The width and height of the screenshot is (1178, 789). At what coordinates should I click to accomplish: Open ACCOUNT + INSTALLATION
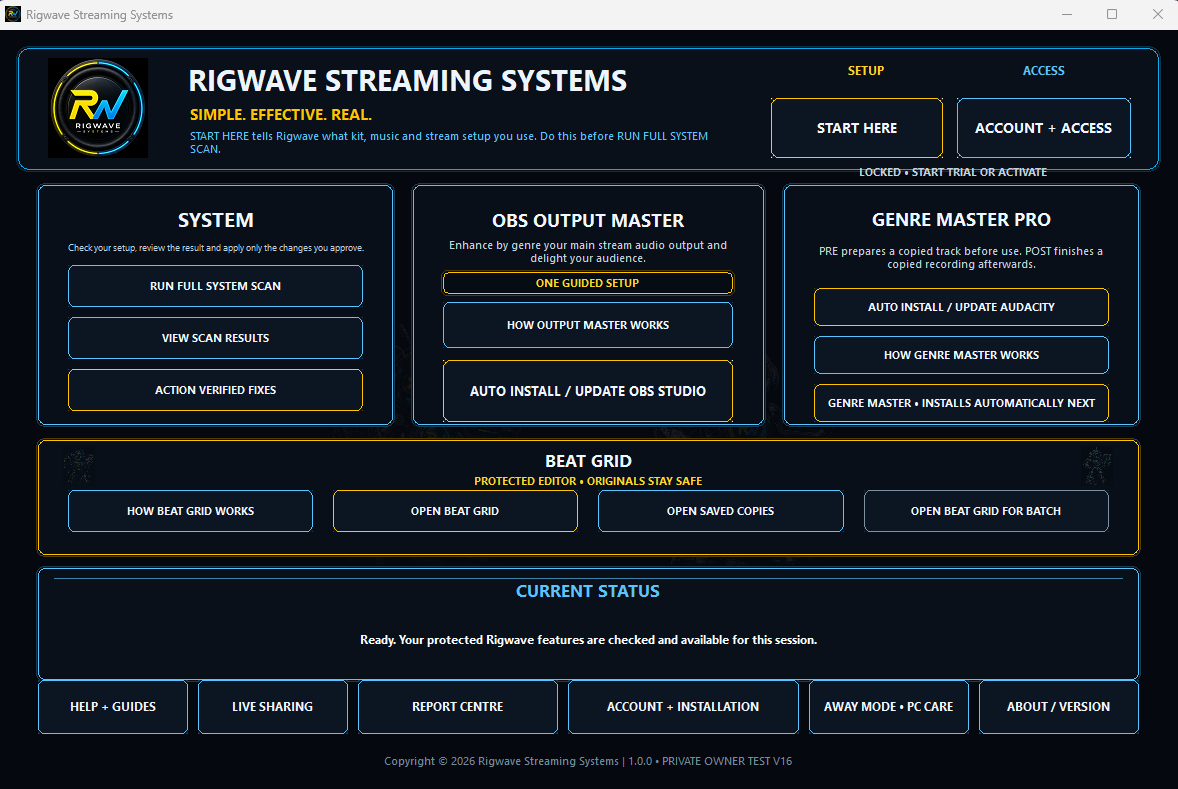(x=683, y=707)
